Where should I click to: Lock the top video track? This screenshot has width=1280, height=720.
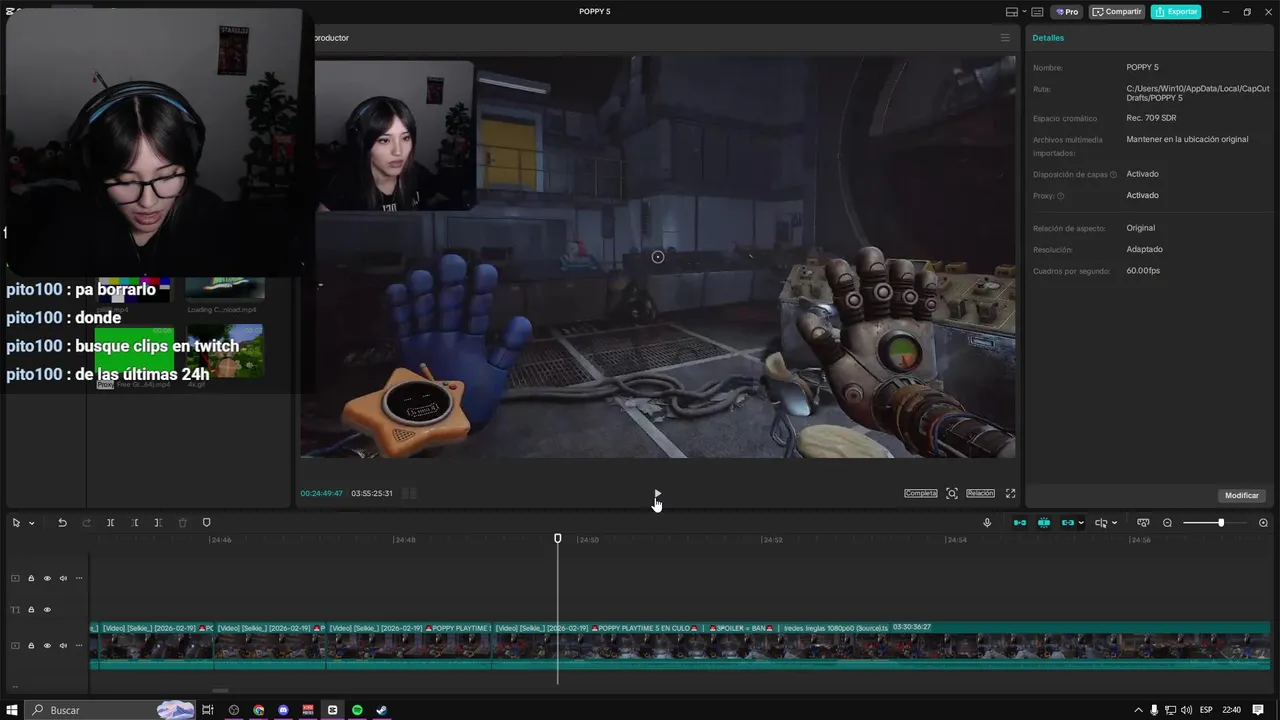[31, 578]
